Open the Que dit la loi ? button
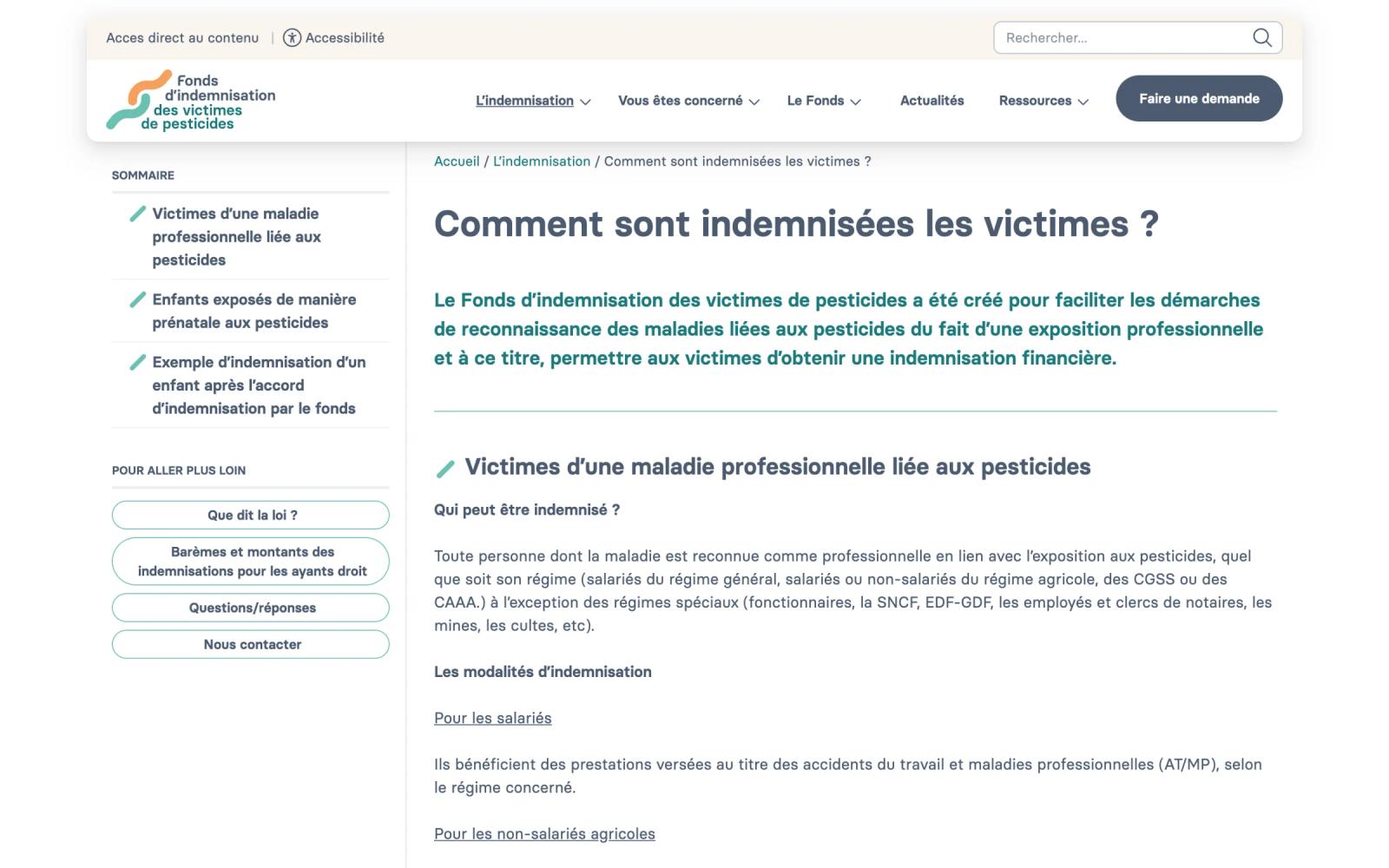Viewport: 1389px width, 868px height. 251,515
